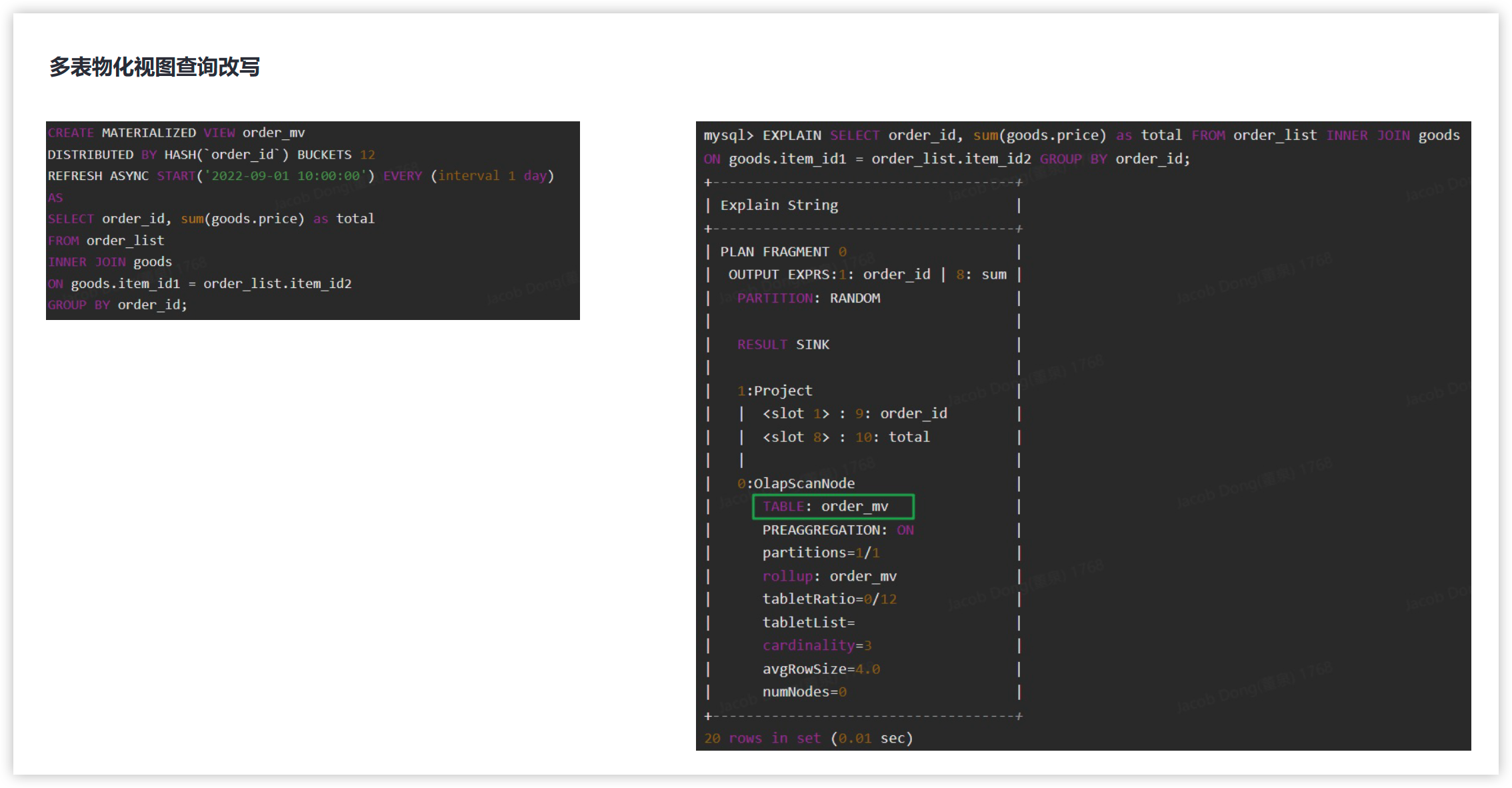Click the 1:Project node line
Image resolution: width=1512 pixels, height=788 pixels.
[775, 391]
